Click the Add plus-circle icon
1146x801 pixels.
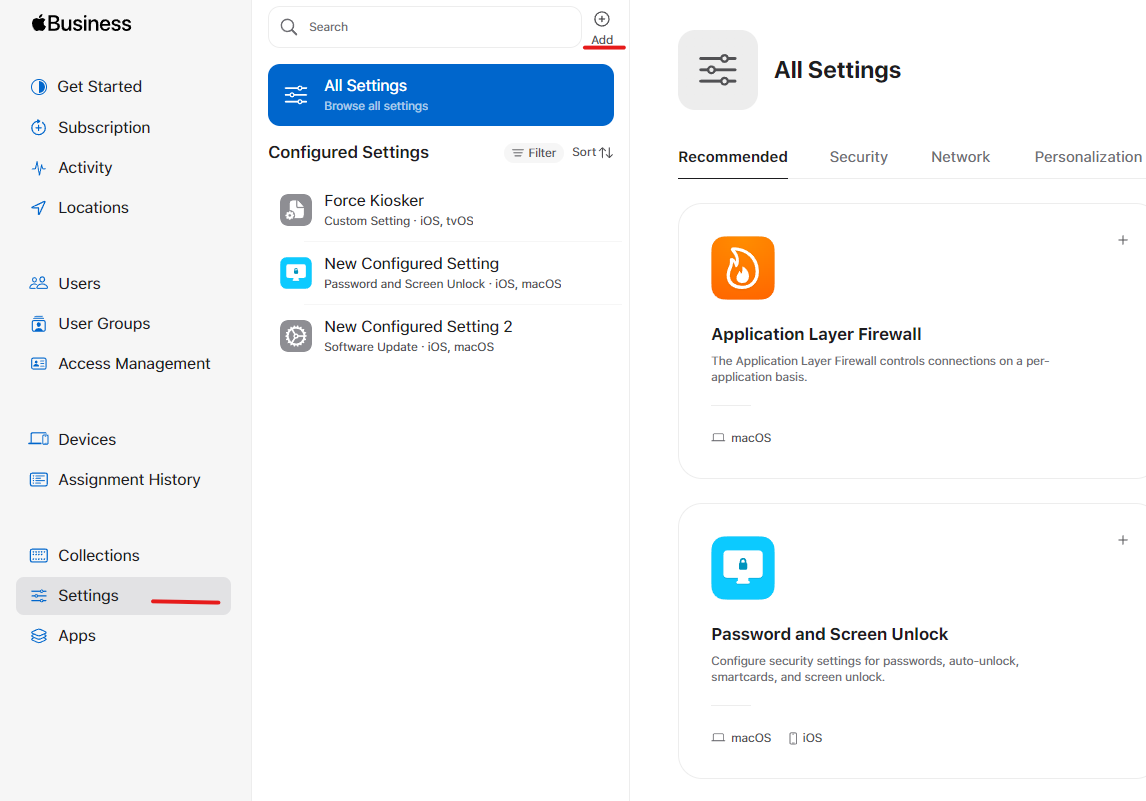coord(602,19)
